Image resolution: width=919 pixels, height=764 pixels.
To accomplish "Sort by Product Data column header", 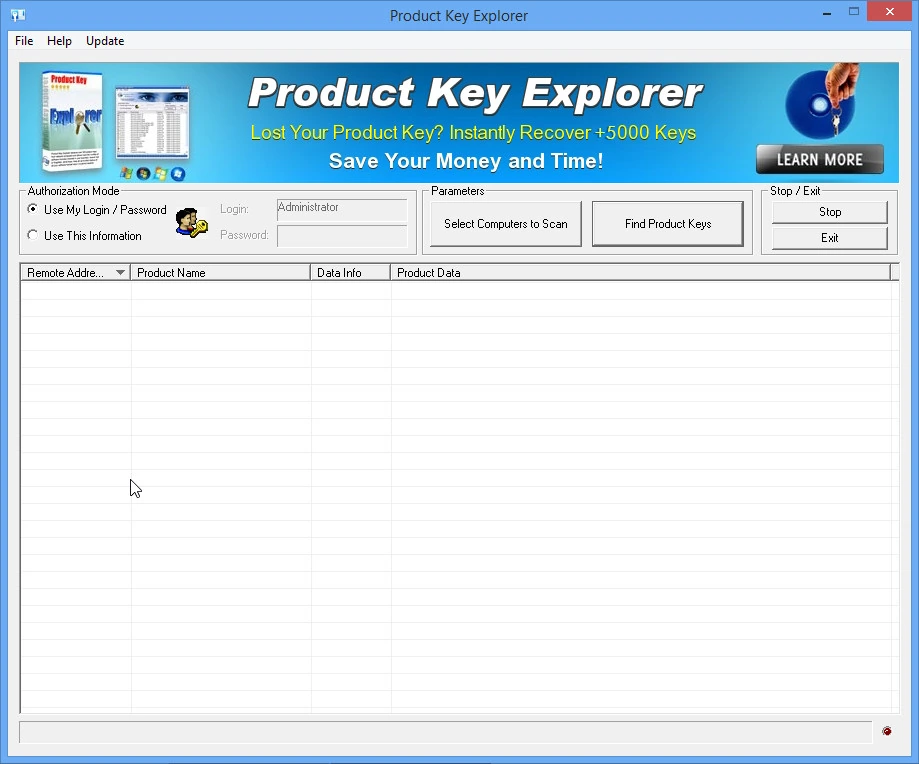I will [640, 272].
